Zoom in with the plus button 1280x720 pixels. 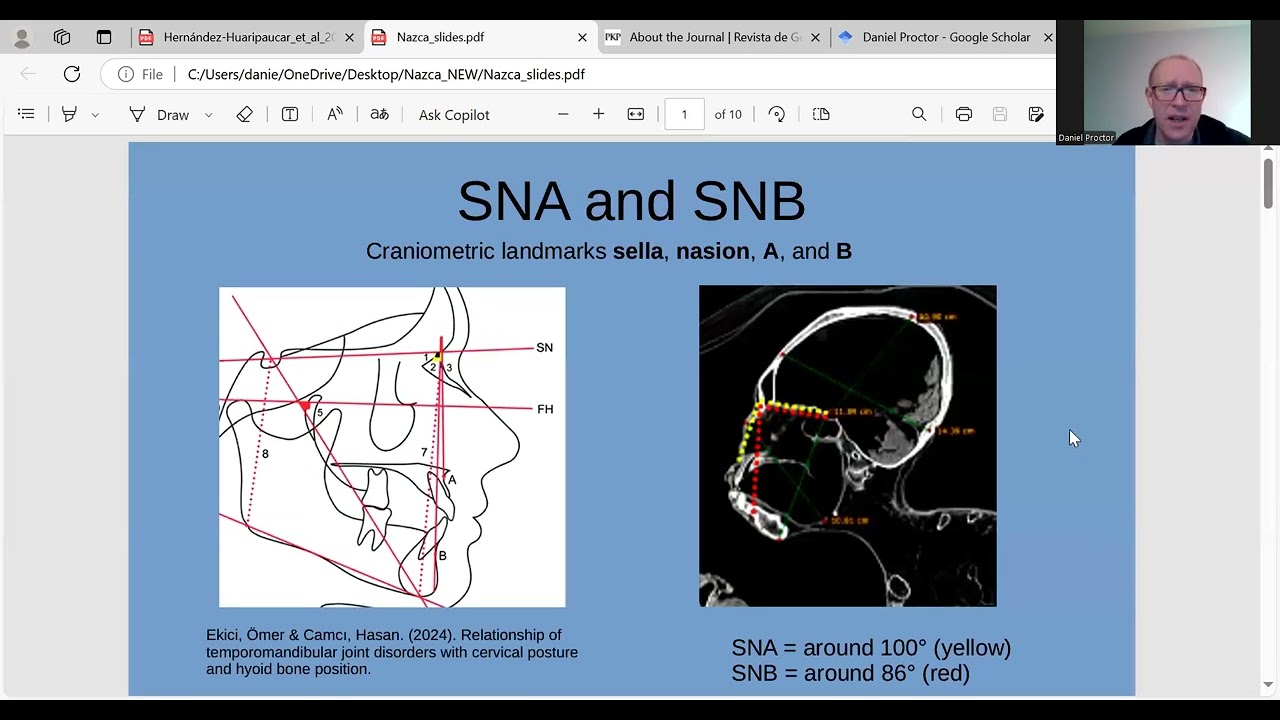[598, 114]
